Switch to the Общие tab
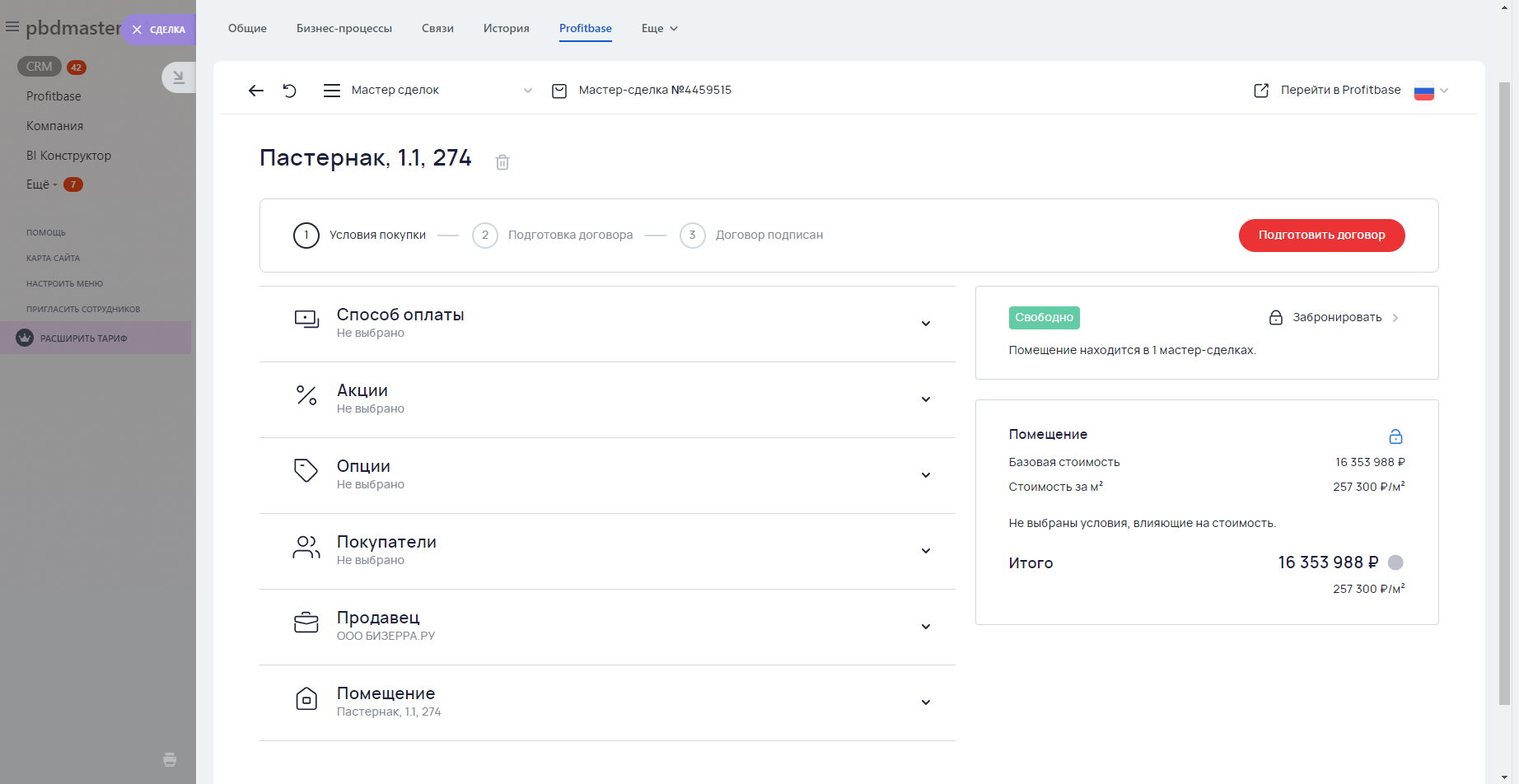This screenshot has width=1519, height=784. tap(246, 28)
